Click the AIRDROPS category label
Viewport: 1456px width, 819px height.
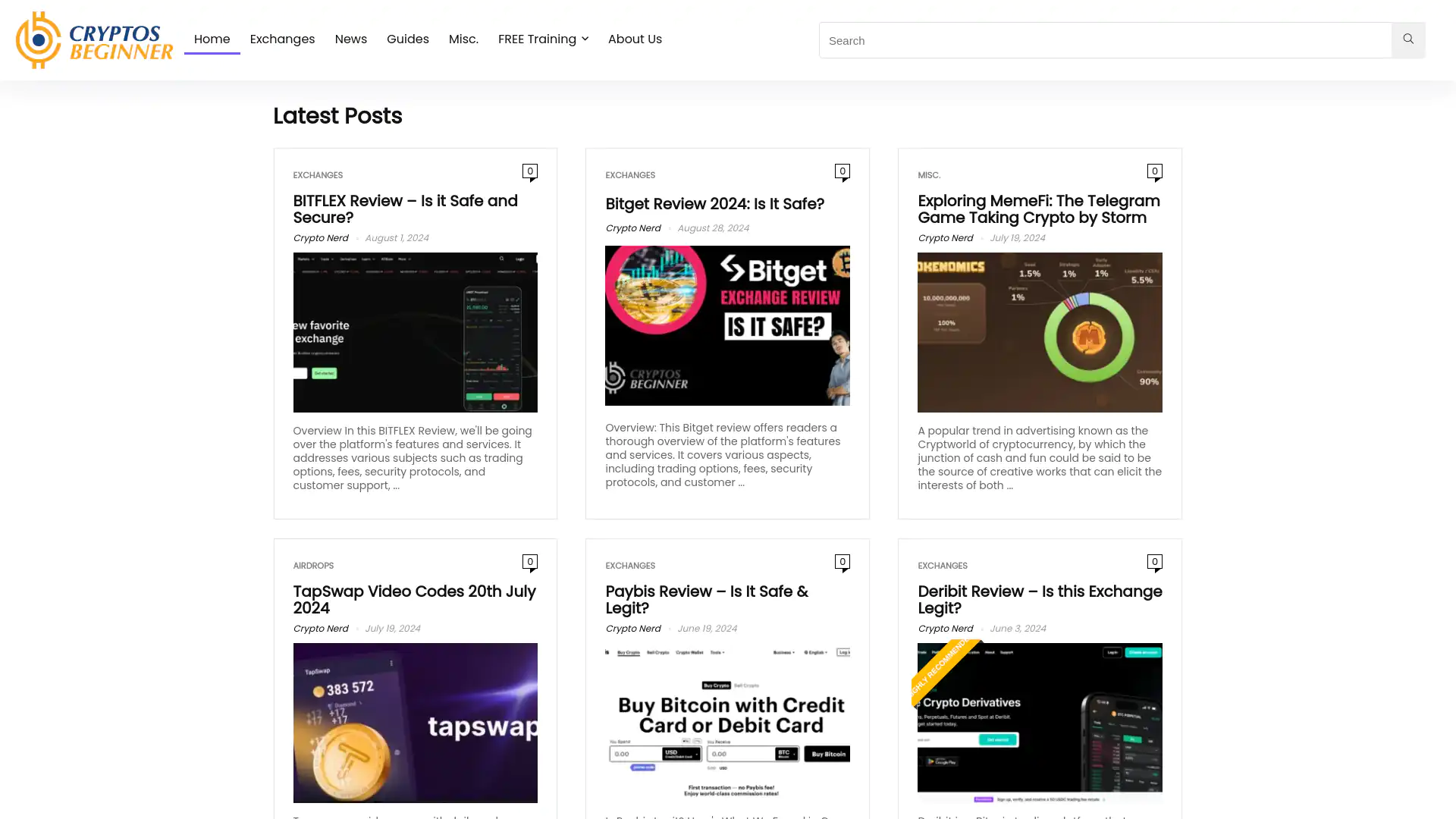click(313, 566)
